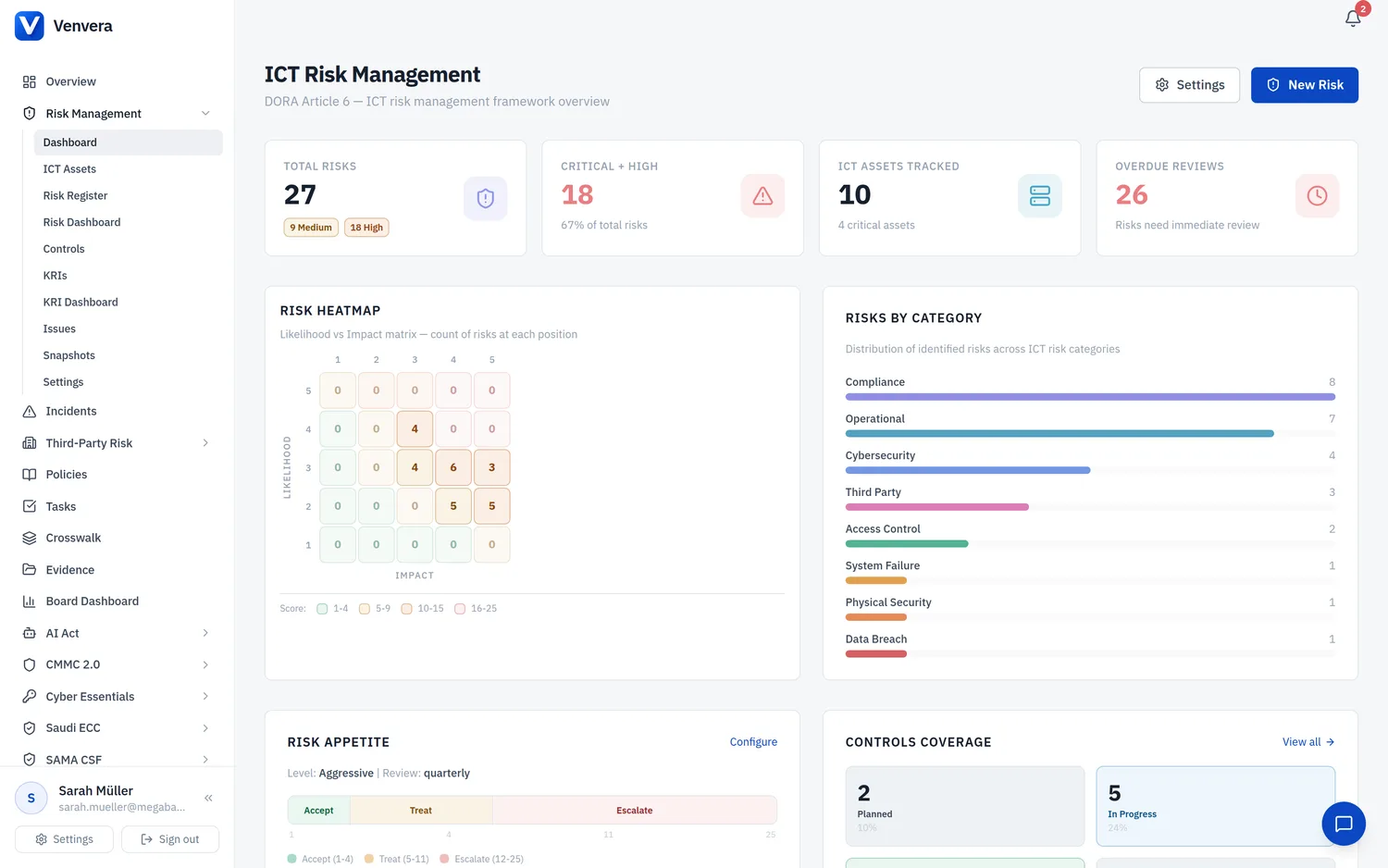Screen dimensions: 1388x868
Task: Click the Accept segment of appetite bar
Action: tap(319, 811)
